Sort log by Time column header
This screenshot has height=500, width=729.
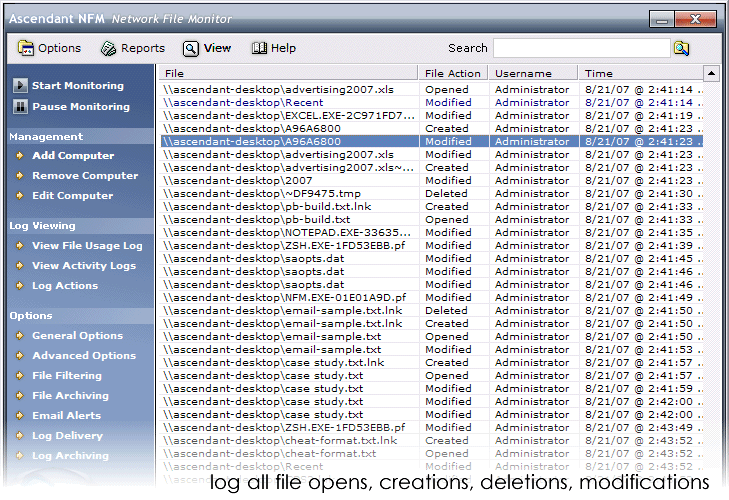click(x=640, y=73)
